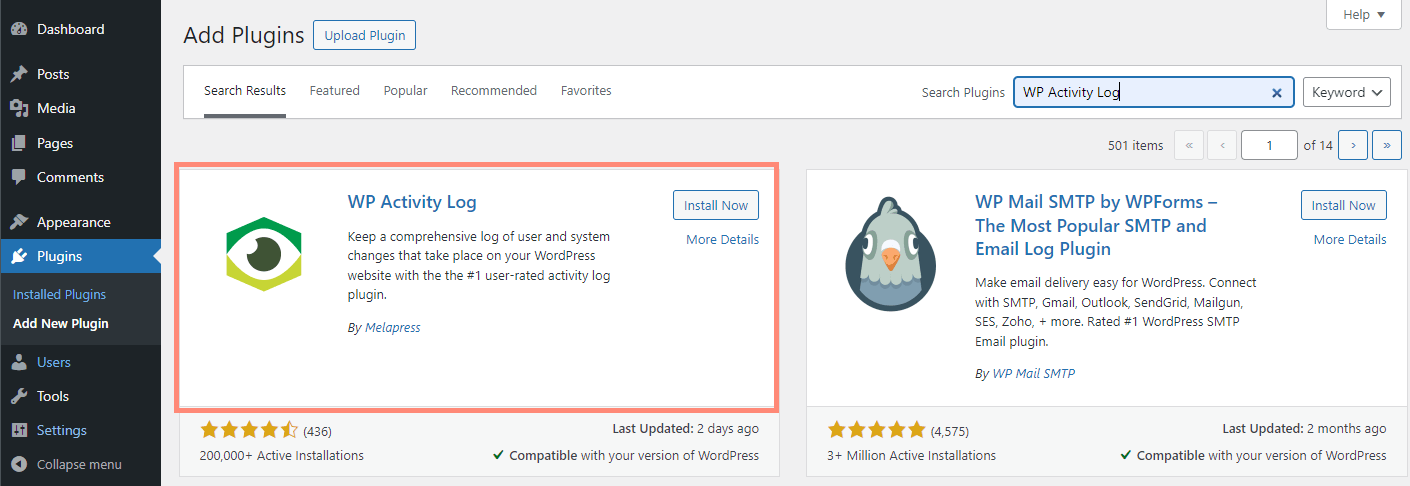1410x486 pixels.
Task: Click the Media library icon
Action: (x=19, y=108)
